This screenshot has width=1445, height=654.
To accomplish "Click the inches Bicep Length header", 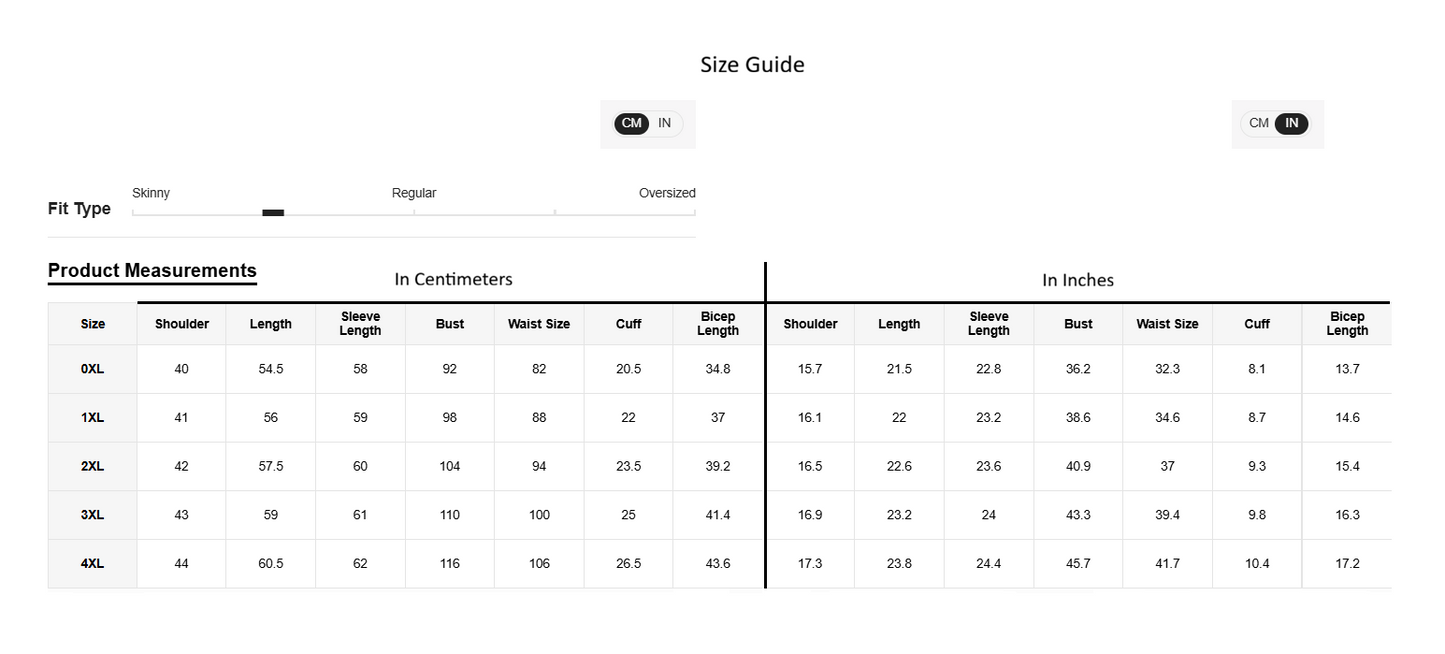I will tap(1347, 324).
